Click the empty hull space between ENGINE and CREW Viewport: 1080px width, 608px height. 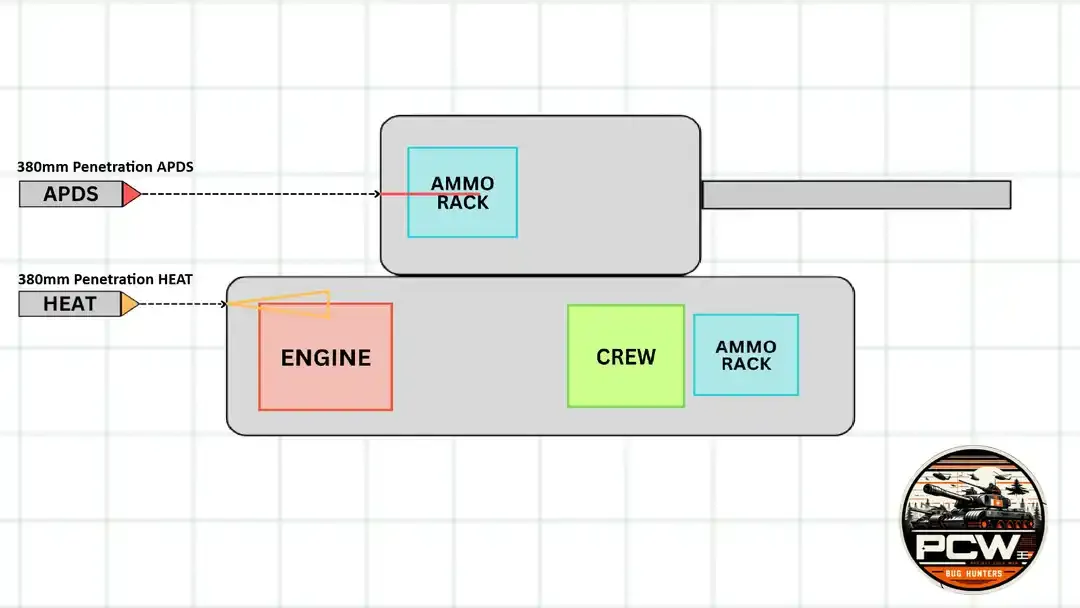tap(480, 356)
